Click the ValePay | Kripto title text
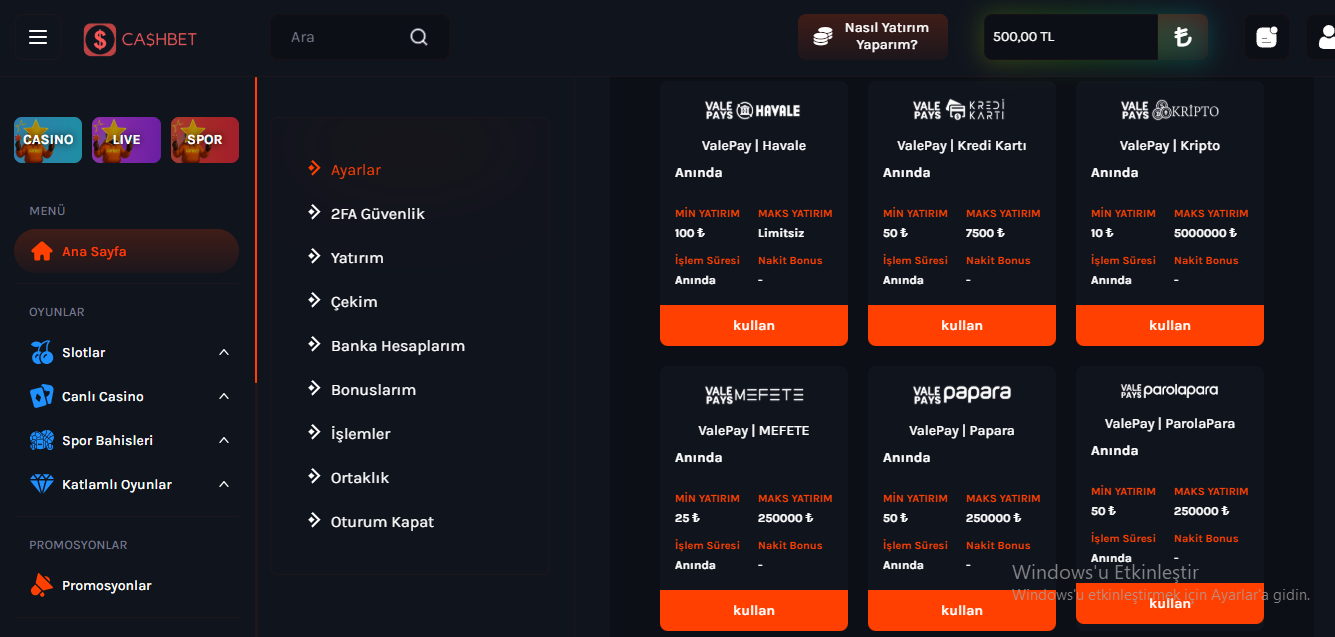This screenshot has width=1335, height=637. 1170,145
